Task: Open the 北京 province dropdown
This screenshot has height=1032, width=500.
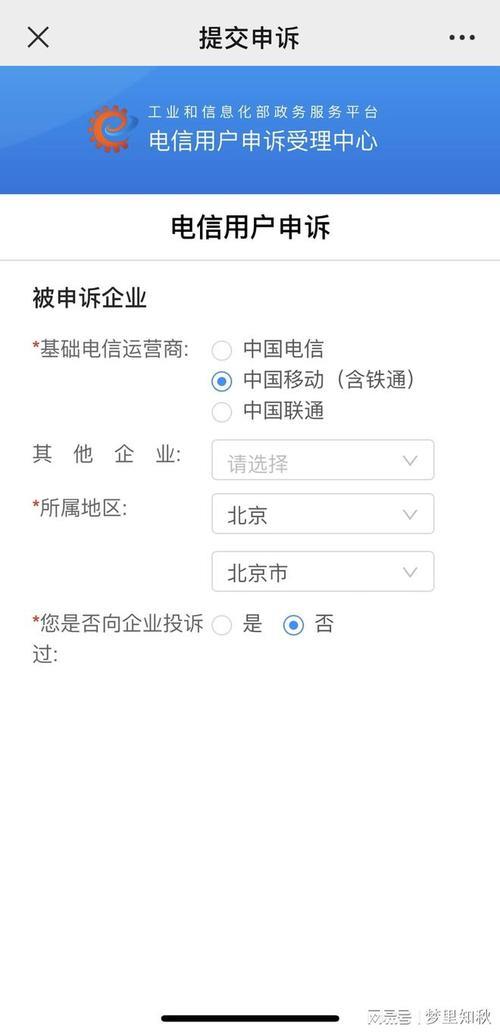Action: pyautogui.click(x=322, y=513)
